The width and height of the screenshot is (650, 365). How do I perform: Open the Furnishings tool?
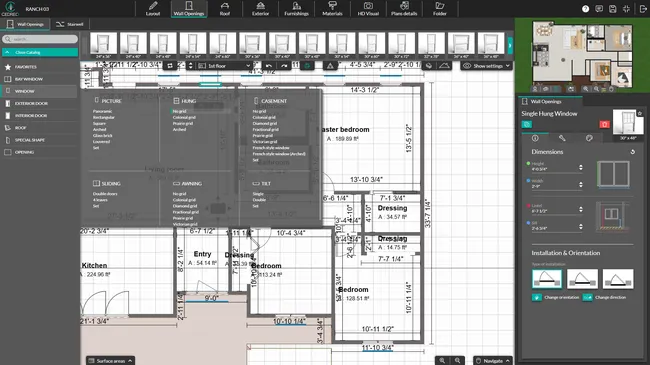[296, 9]
